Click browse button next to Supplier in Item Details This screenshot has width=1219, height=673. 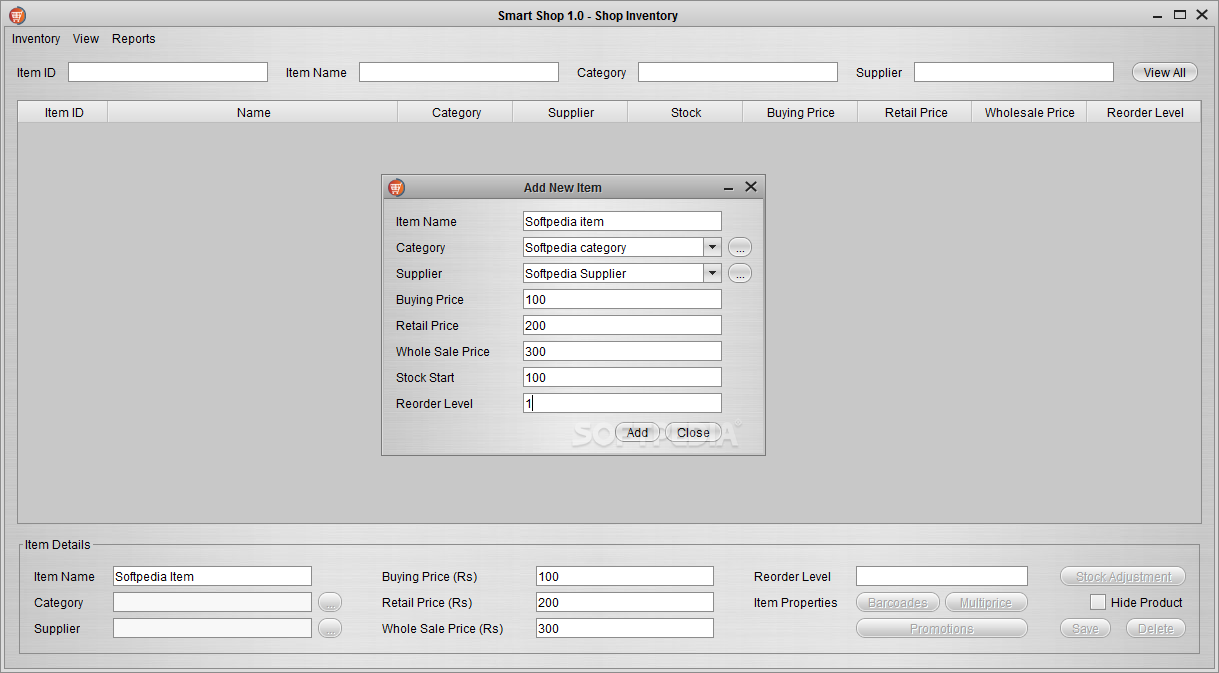pos(330,628)
